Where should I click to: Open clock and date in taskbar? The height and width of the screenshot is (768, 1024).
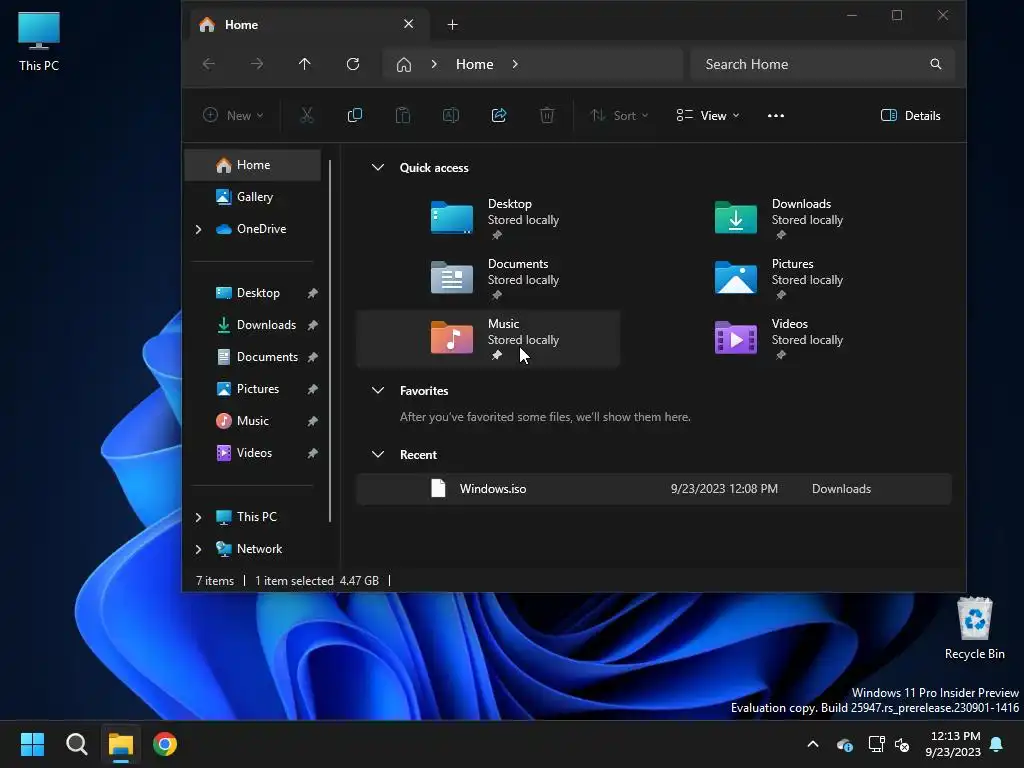pyautogui.click(x=953, y=744)
